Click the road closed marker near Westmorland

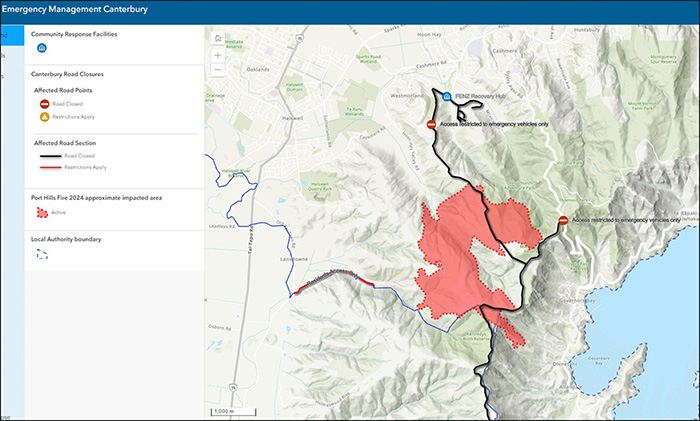click(431, 124)
